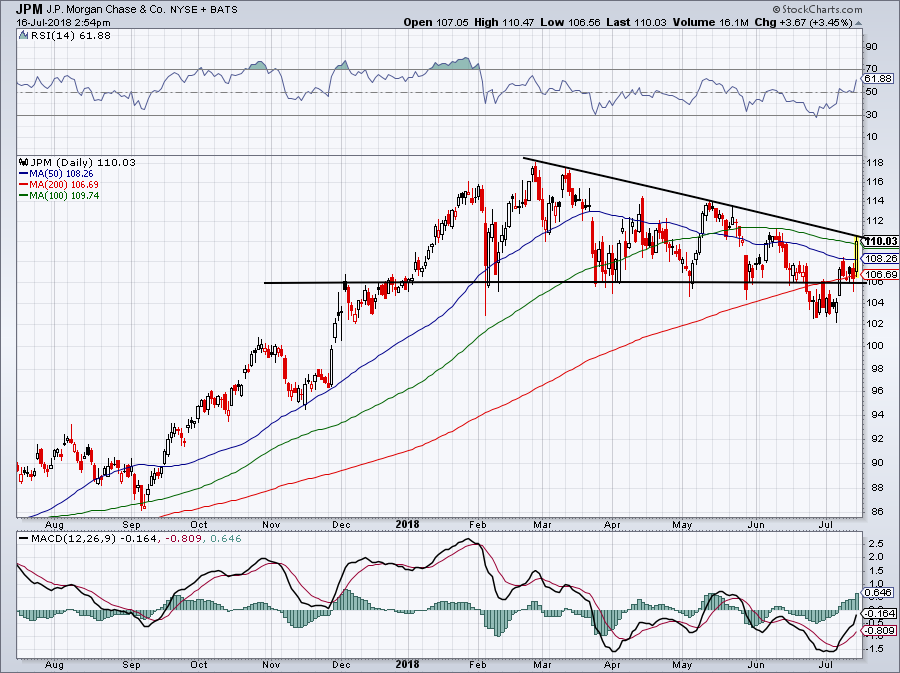900x673 pixels.
Task: Click the -0.164 tag on the MACD axis
Action: coord(879,613)
